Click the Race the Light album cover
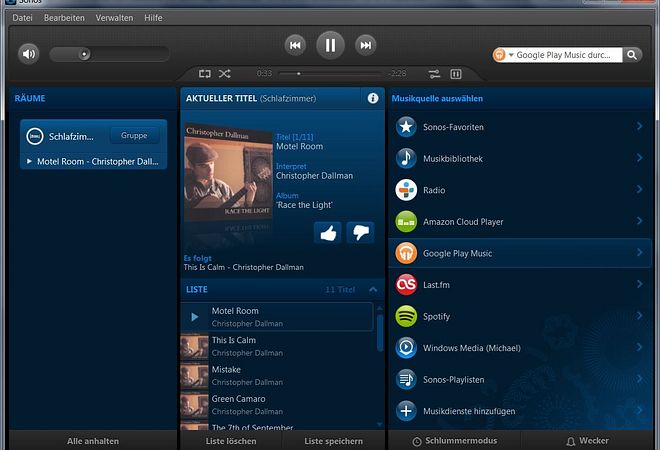 (229, 172)
